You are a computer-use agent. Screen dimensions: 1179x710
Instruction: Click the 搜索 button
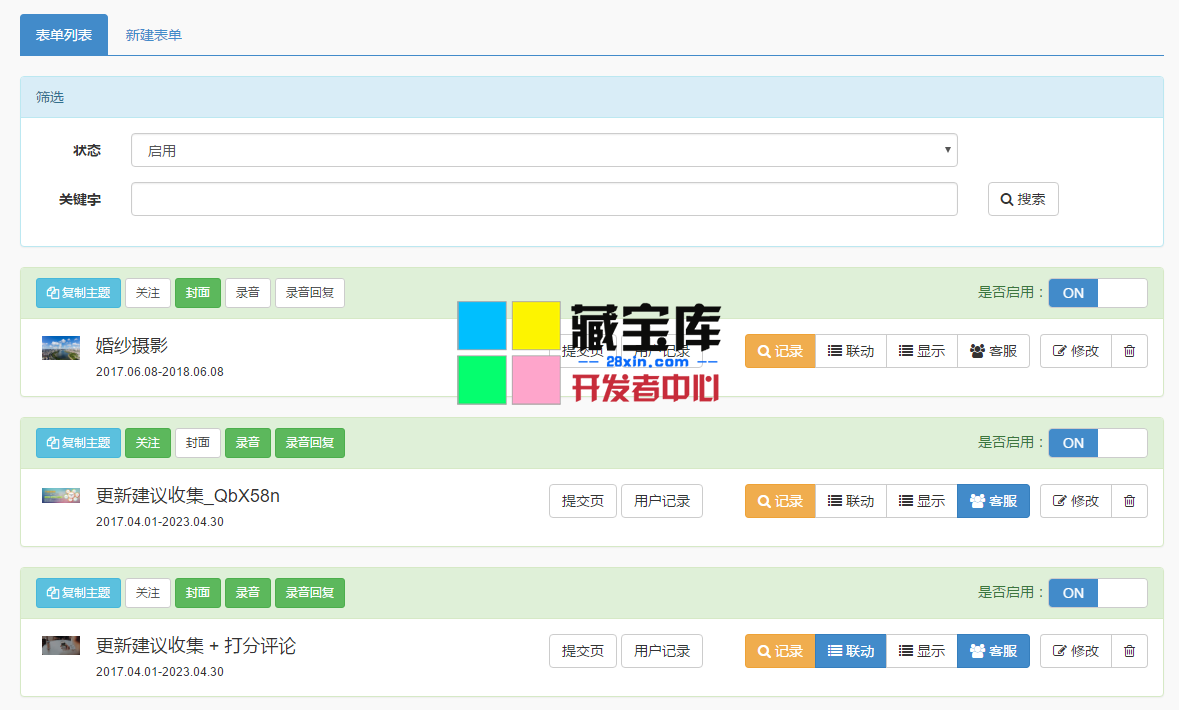pyautogui.click(x=1023, y=199)
